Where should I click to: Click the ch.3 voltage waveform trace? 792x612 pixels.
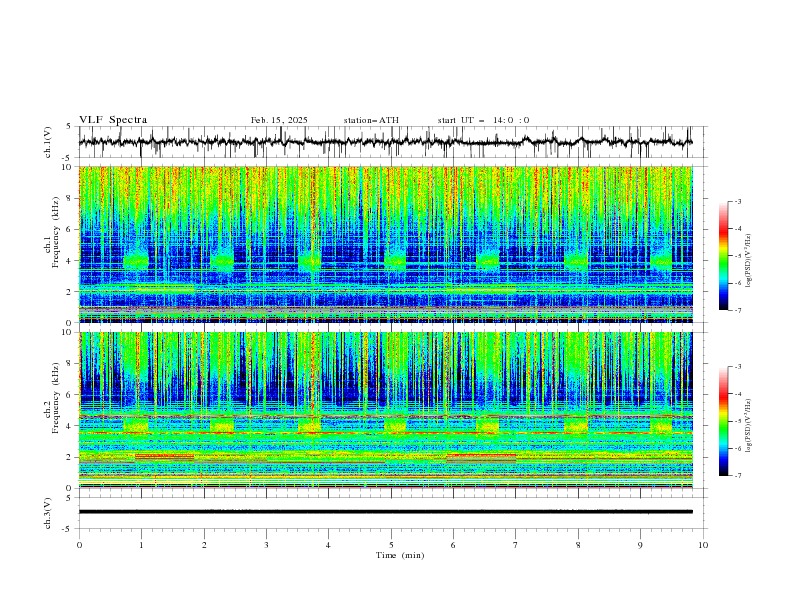385,512
